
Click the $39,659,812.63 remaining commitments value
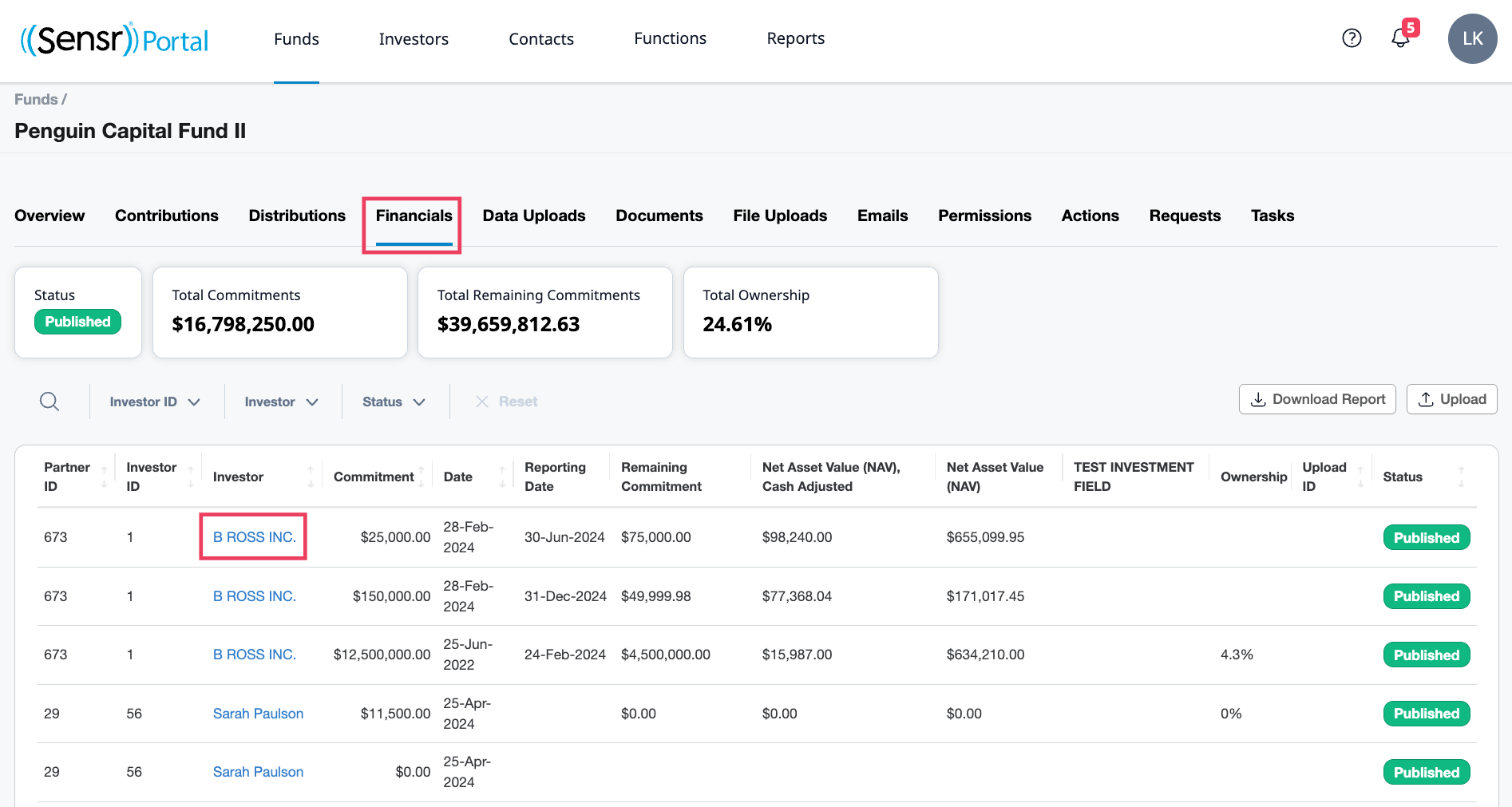(x=509, y=324)
